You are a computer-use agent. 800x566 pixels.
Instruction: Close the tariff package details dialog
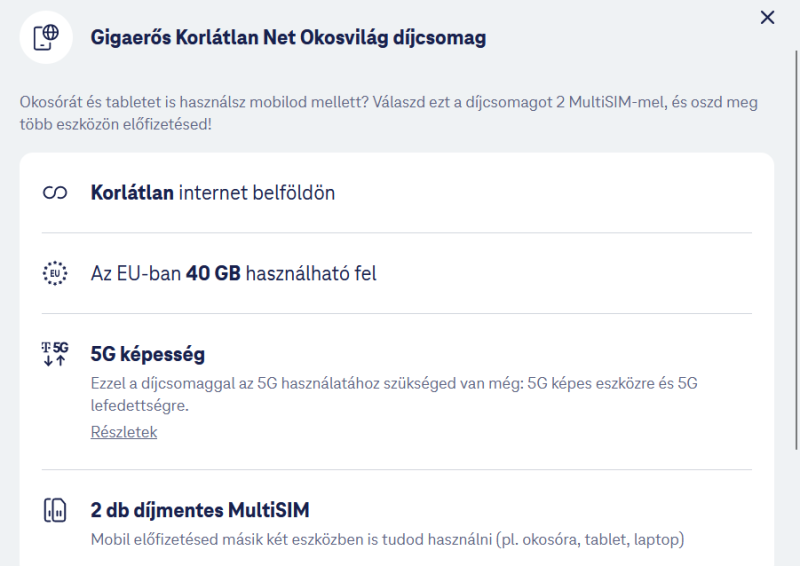pyautogui.click(x=767, y=18)
